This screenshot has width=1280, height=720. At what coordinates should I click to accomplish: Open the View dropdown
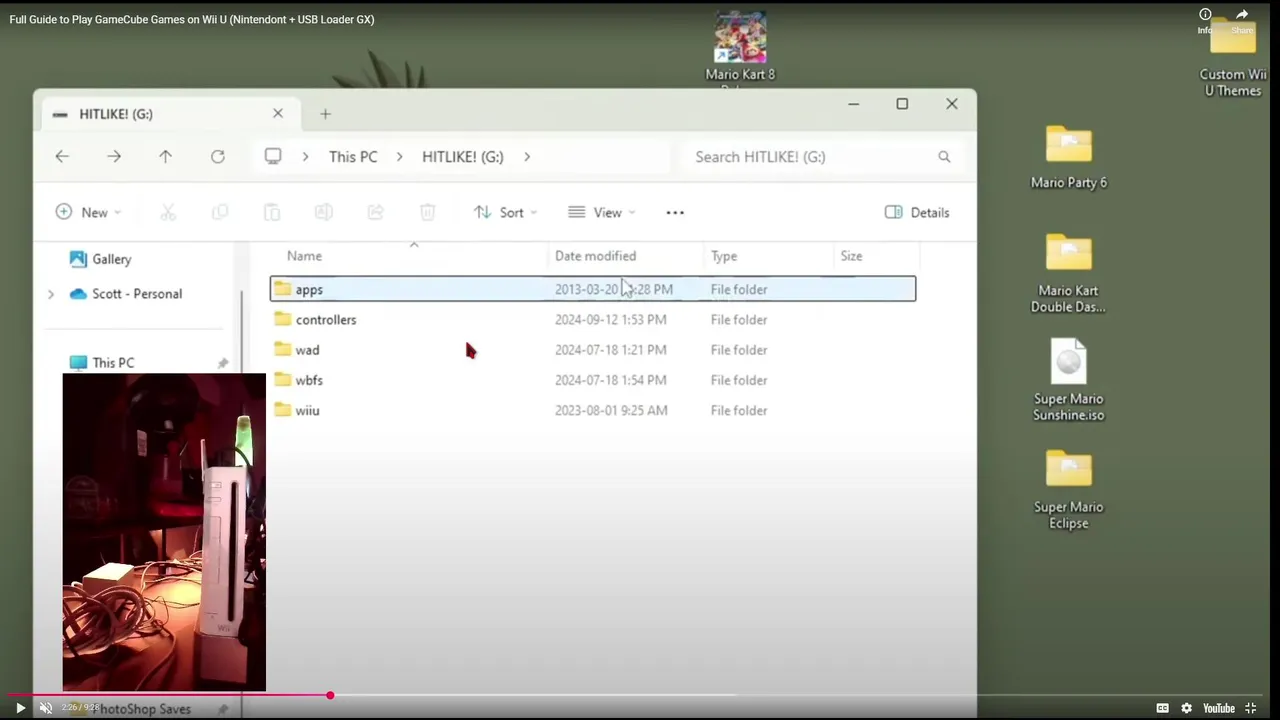pos(602,212)
